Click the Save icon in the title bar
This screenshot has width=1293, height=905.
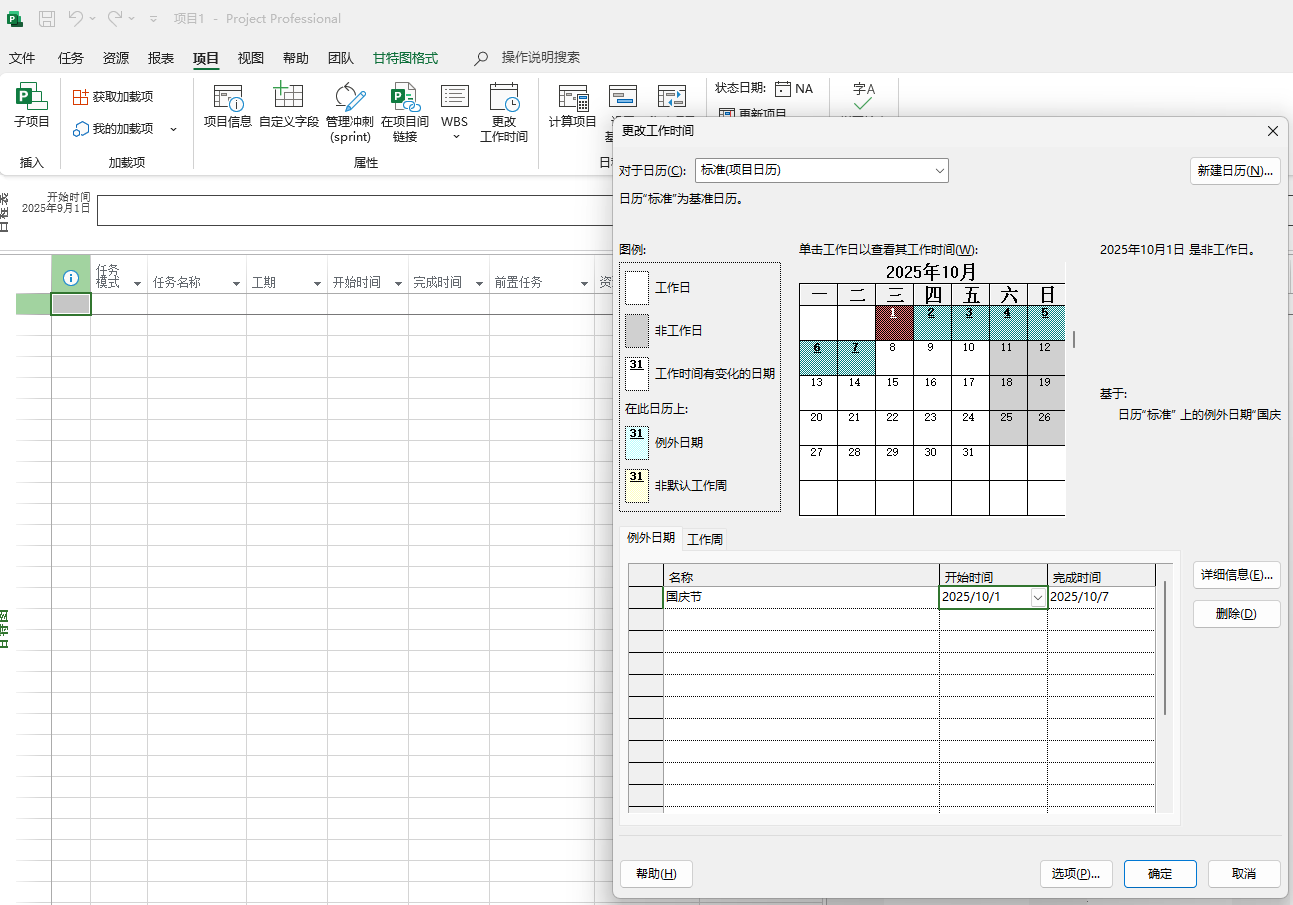click(46, 18)
